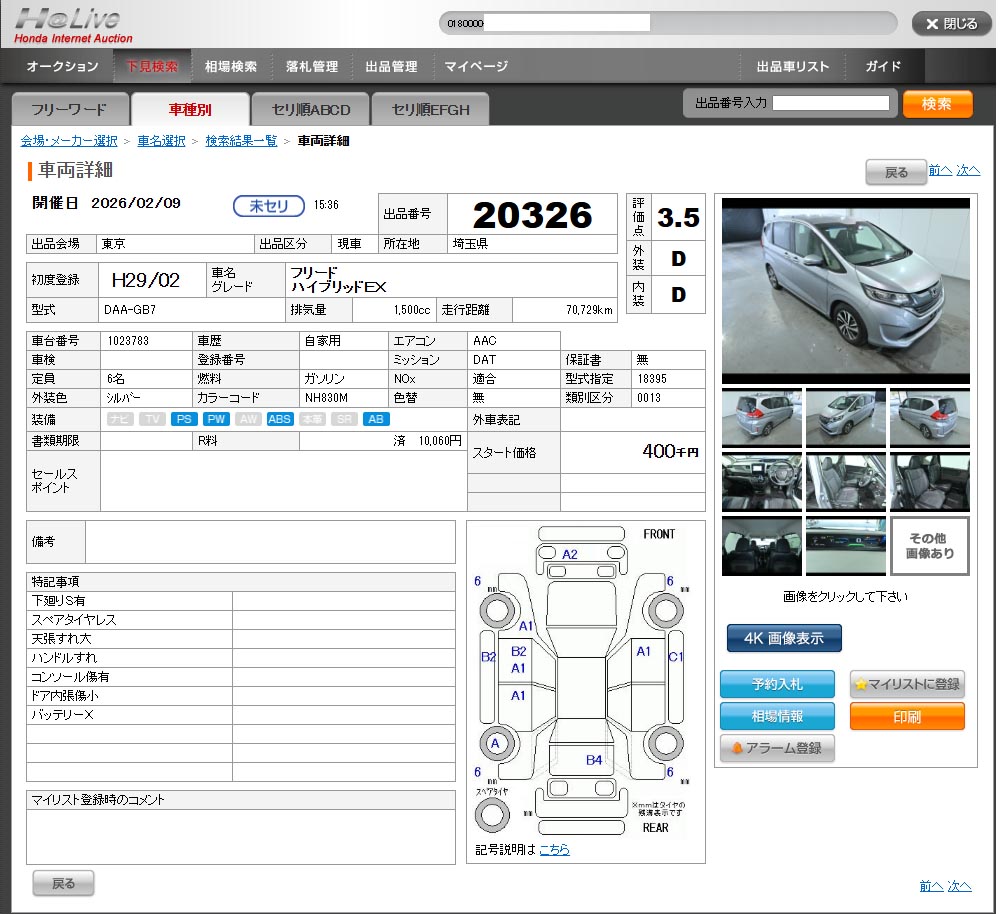Viewport: 1001px width, 914px height.
Task: Click the 出品番号入力 text field
Action: [x=830, y=103]
